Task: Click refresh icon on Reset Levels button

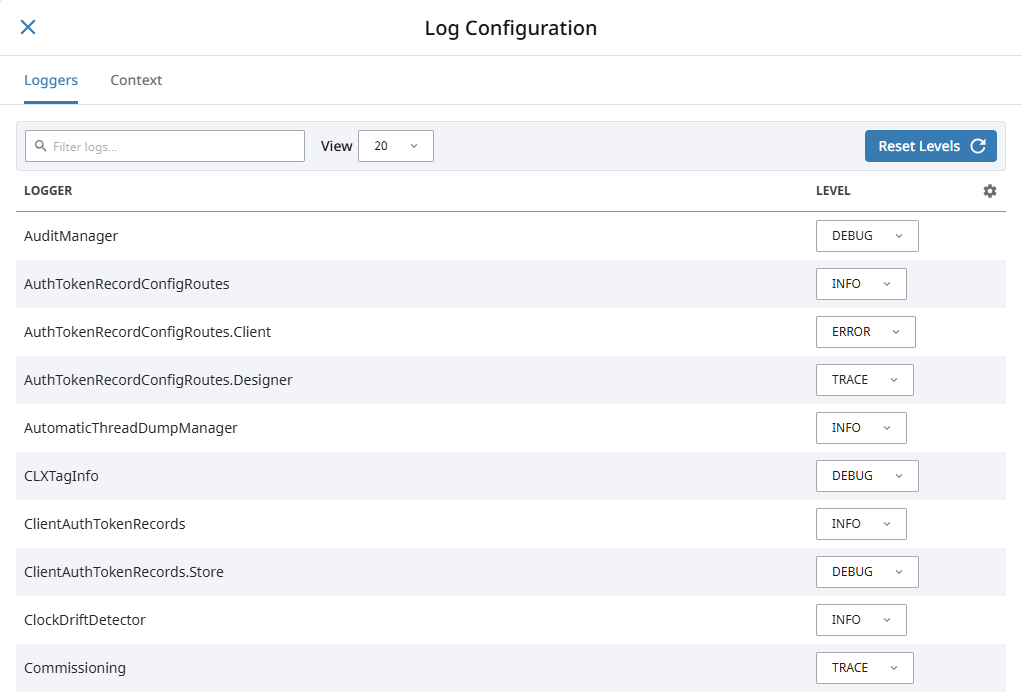Action: point(978,146)
